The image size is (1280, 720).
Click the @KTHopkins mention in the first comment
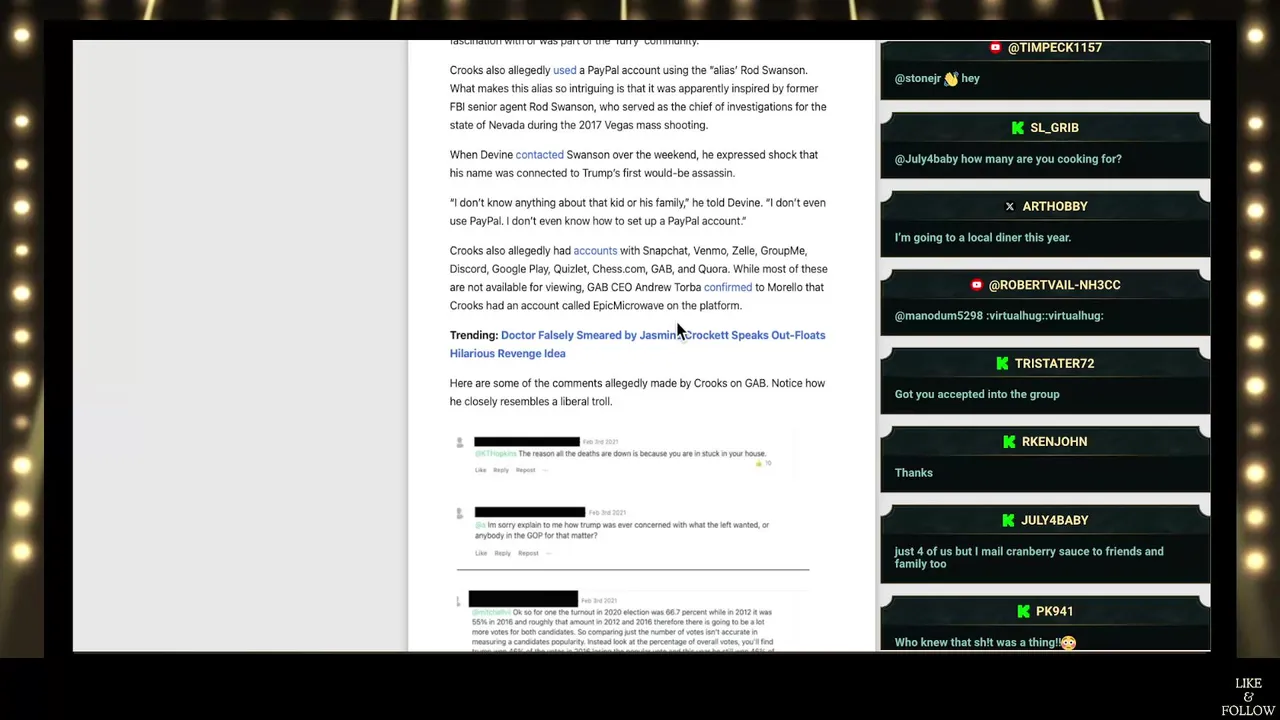tap(495, 454)
